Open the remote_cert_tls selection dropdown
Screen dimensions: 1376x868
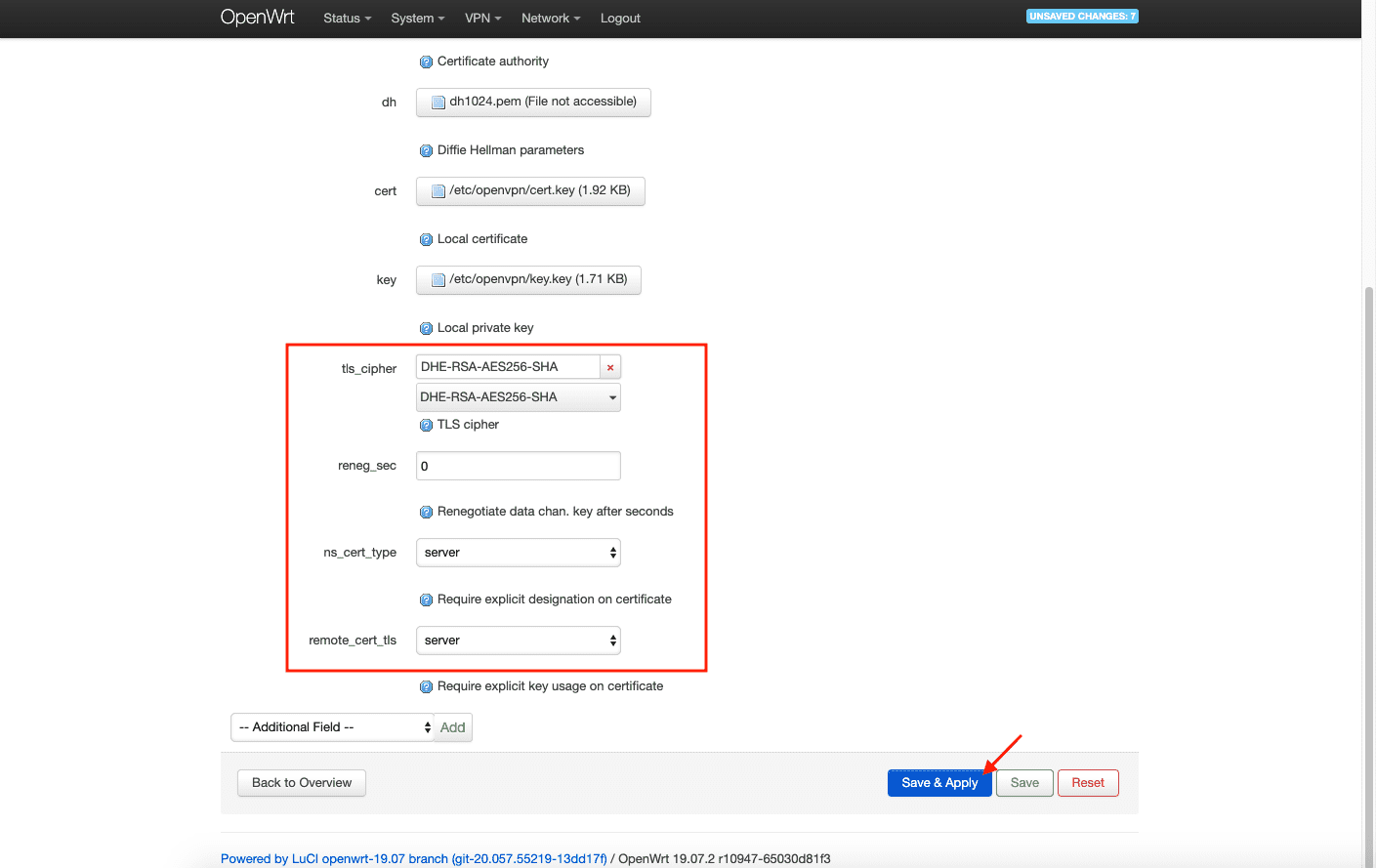coord(518,641)
